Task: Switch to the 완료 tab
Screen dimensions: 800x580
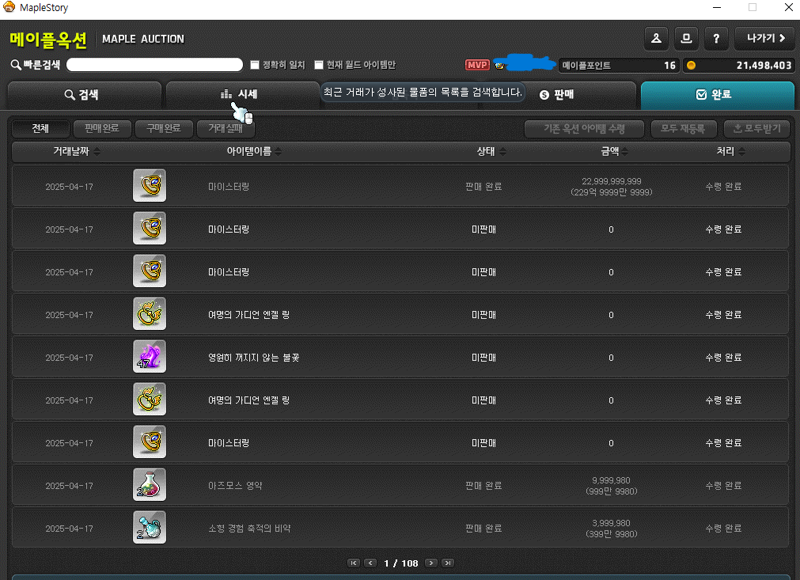Action: 717,95
